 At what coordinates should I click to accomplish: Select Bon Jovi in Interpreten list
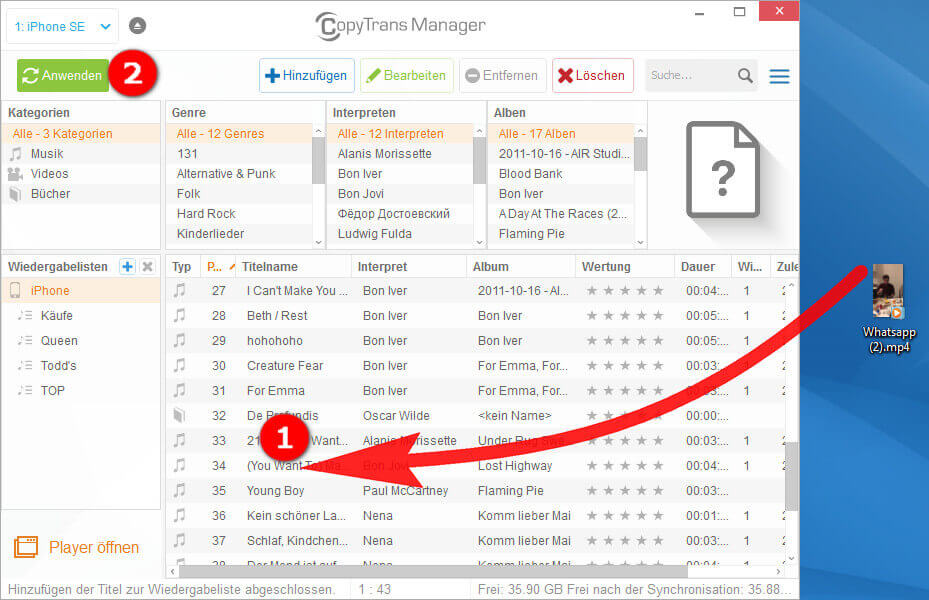(x=401, y=194)
